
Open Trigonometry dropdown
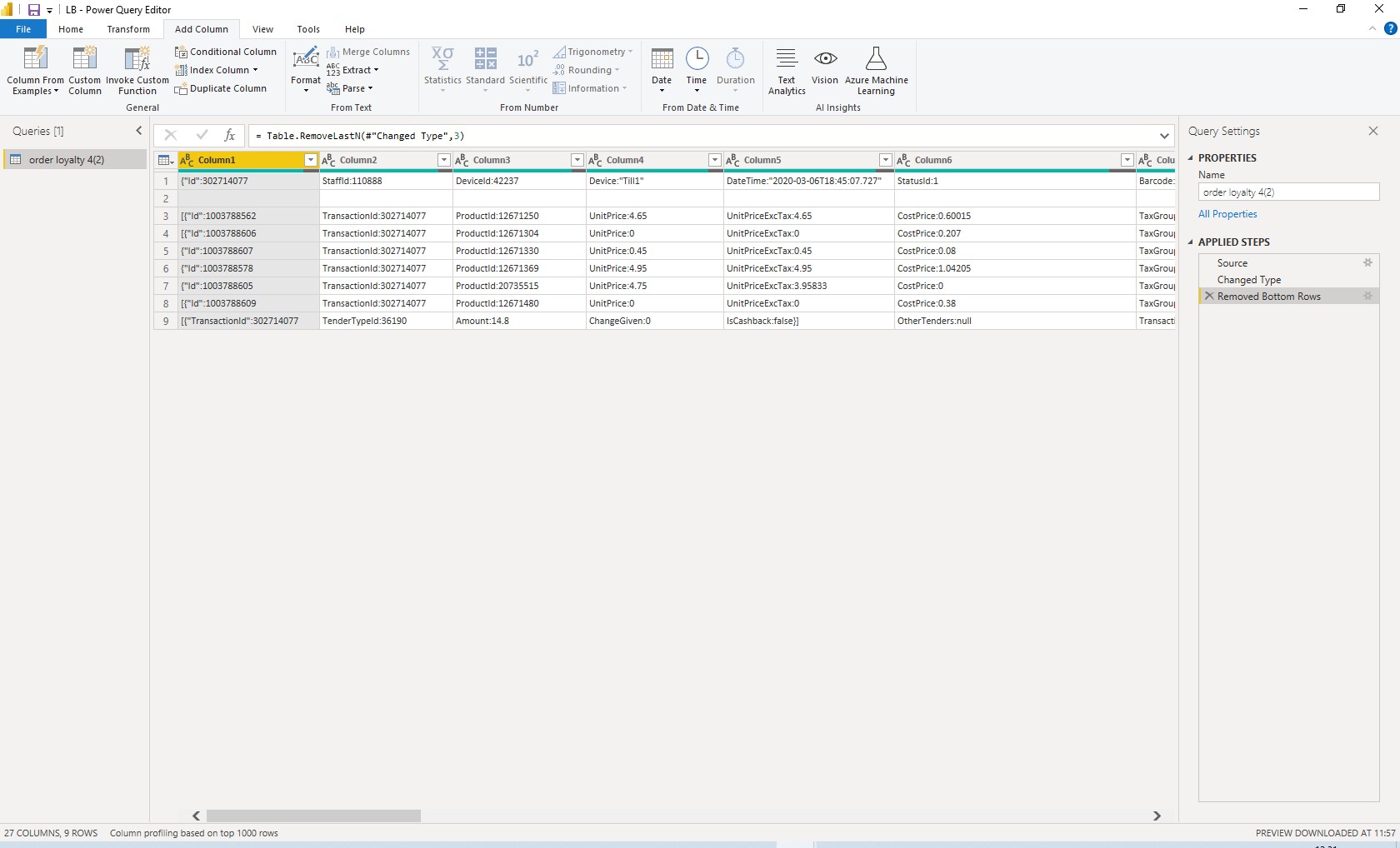(592, 52)
